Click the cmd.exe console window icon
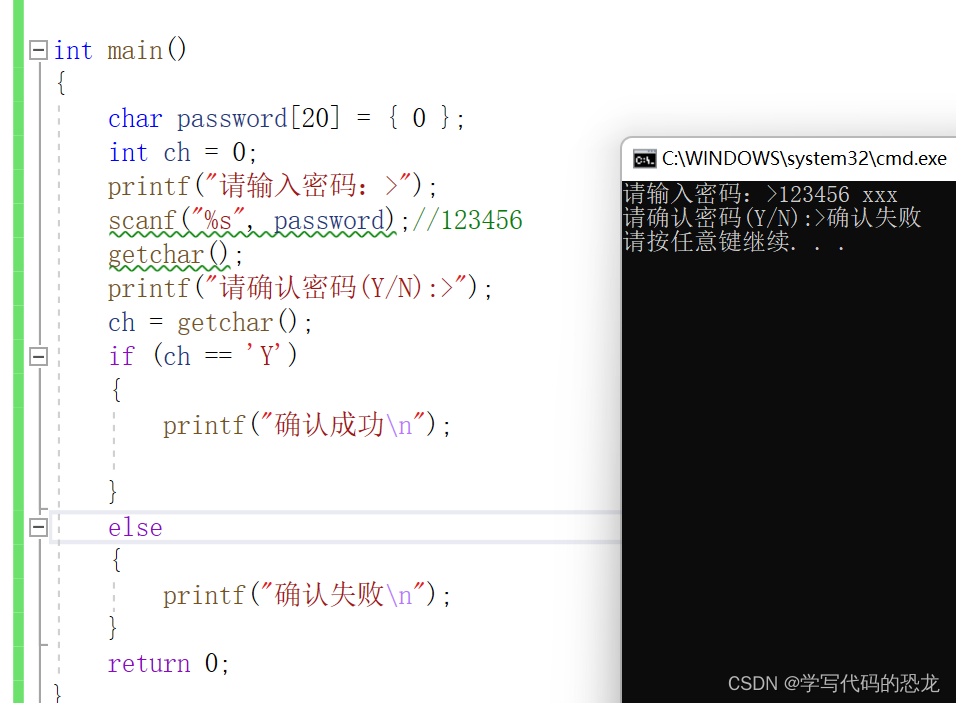 tap(644, 159)
